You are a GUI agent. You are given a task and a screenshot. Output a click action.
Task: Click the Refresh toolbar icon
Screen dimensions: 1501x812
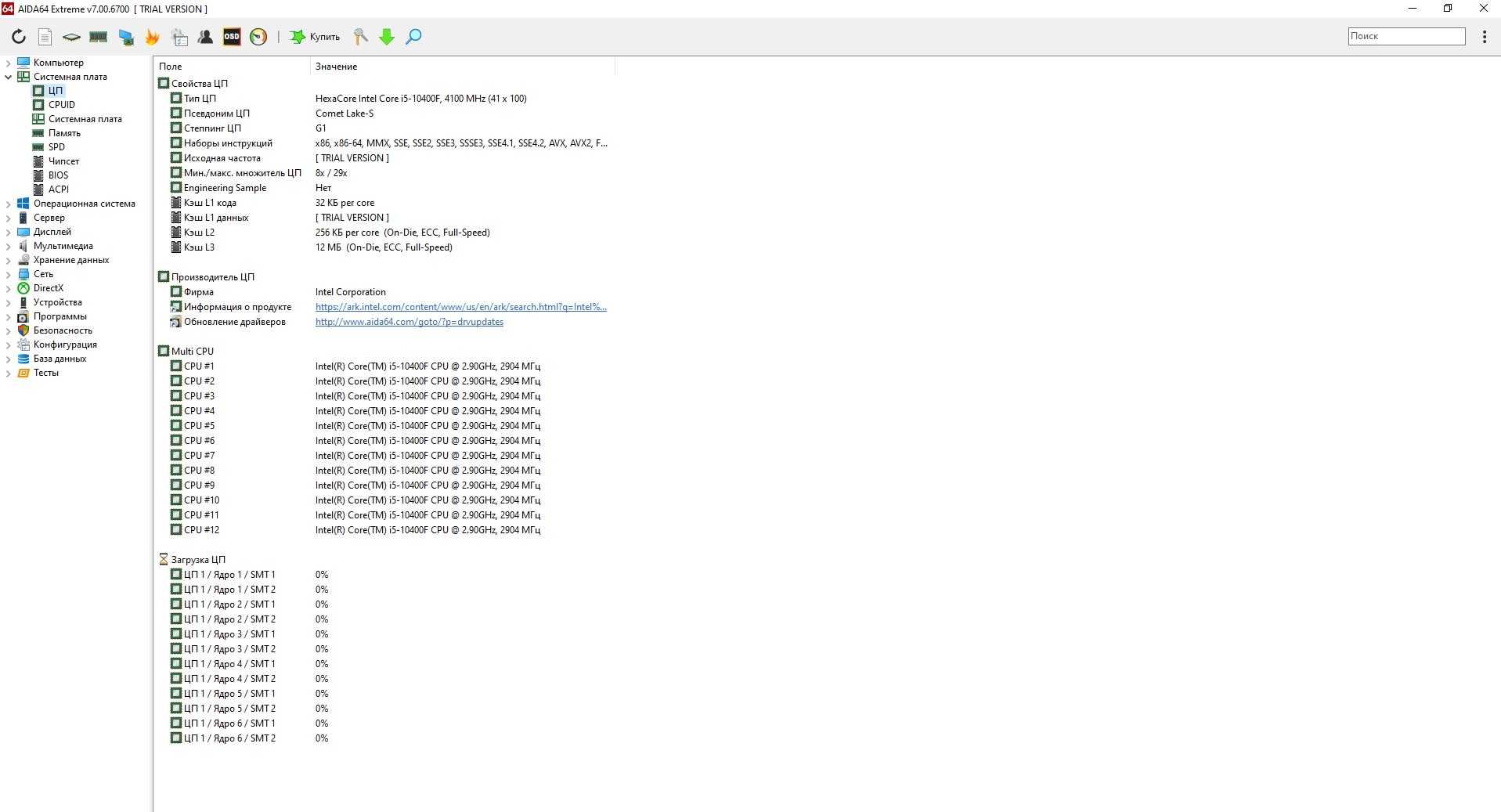[x=19, y=36]
